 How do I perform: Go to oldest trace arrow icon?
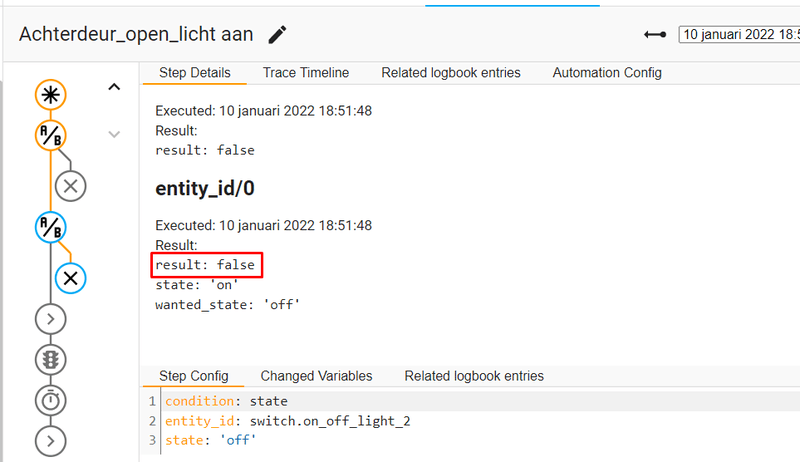click(655, 35)
